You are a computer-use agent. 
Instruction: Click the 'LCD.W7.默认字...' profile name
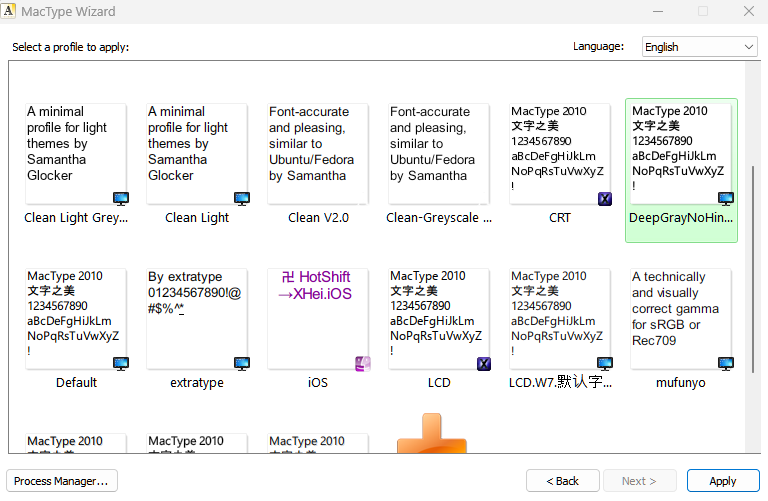pos(560,382)
